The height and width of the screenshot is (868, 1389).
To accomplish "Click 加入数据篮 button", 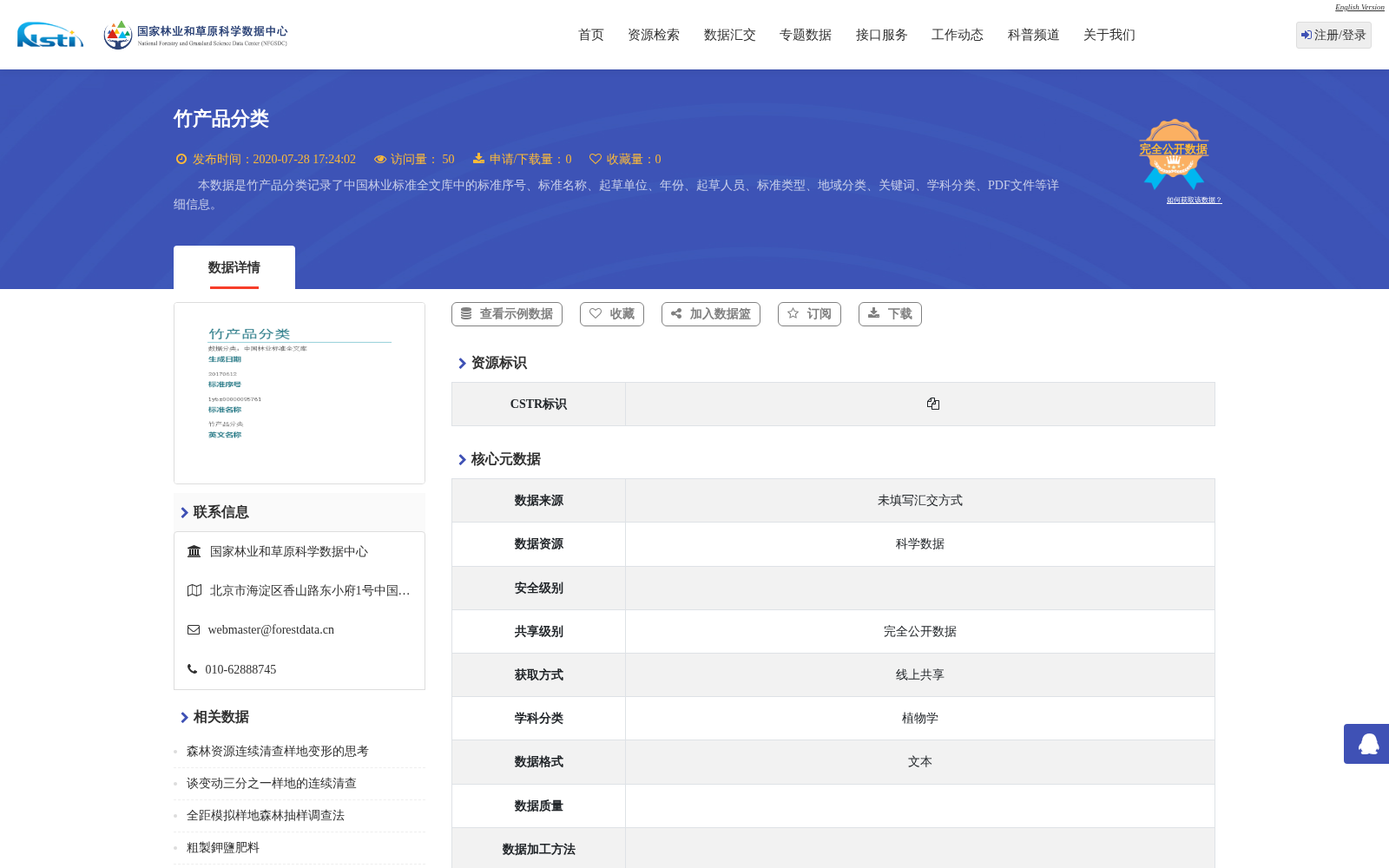I will point(711,314).
